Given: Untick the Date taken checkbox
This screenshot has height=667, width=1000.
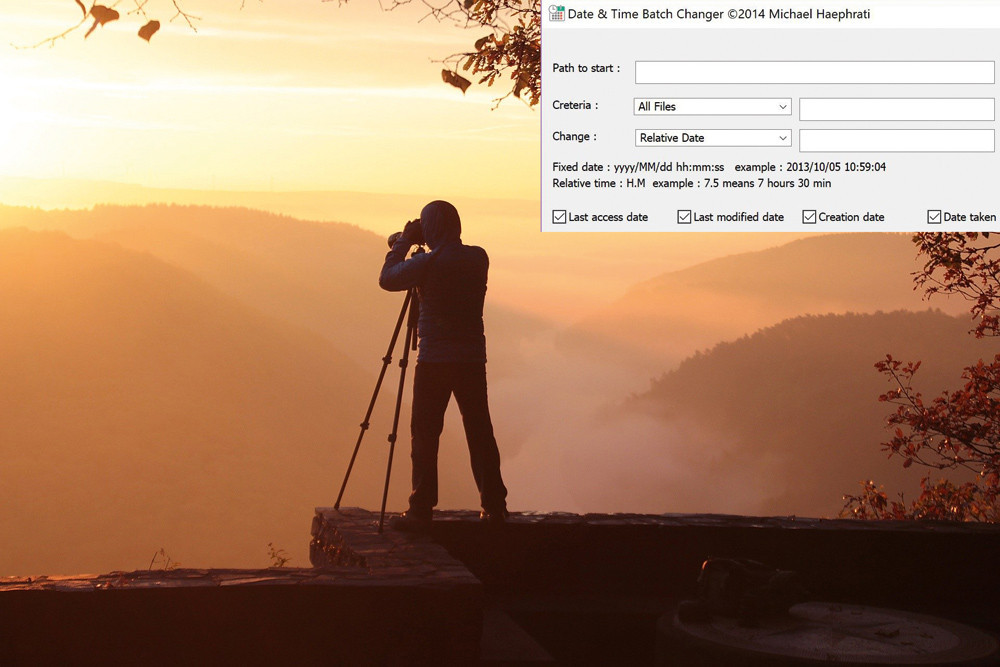Looking at the screenshot, I should point(934,217).
